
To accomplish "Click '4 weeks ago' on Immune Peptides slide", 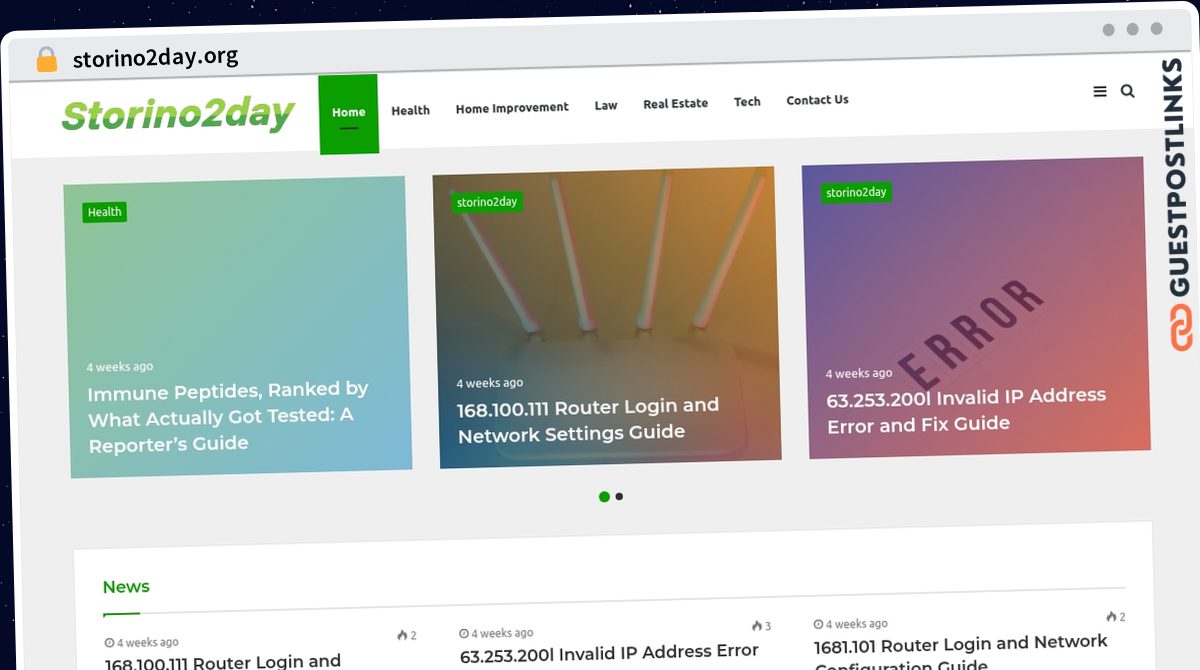I will [x=120, y=367].
